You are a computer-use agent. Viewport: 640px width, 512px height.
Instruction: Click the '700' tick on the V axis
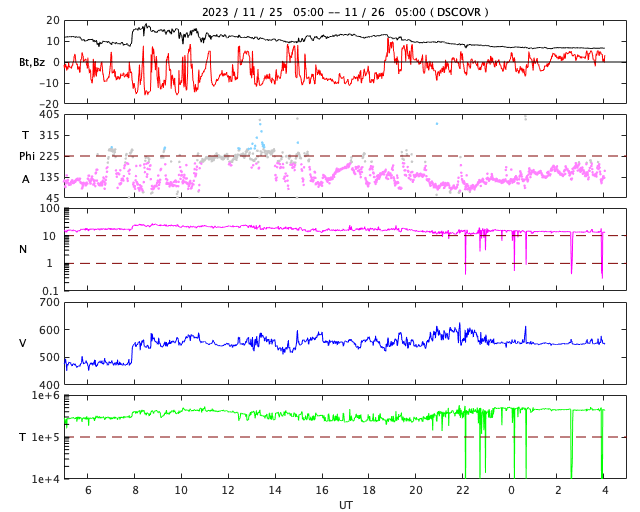[49, 303]
